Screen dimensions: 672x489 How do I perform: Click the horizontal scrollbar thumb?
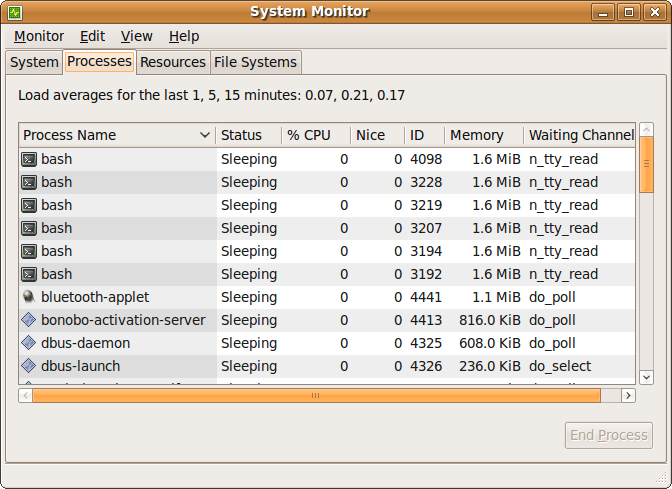[x=315, y=395]
